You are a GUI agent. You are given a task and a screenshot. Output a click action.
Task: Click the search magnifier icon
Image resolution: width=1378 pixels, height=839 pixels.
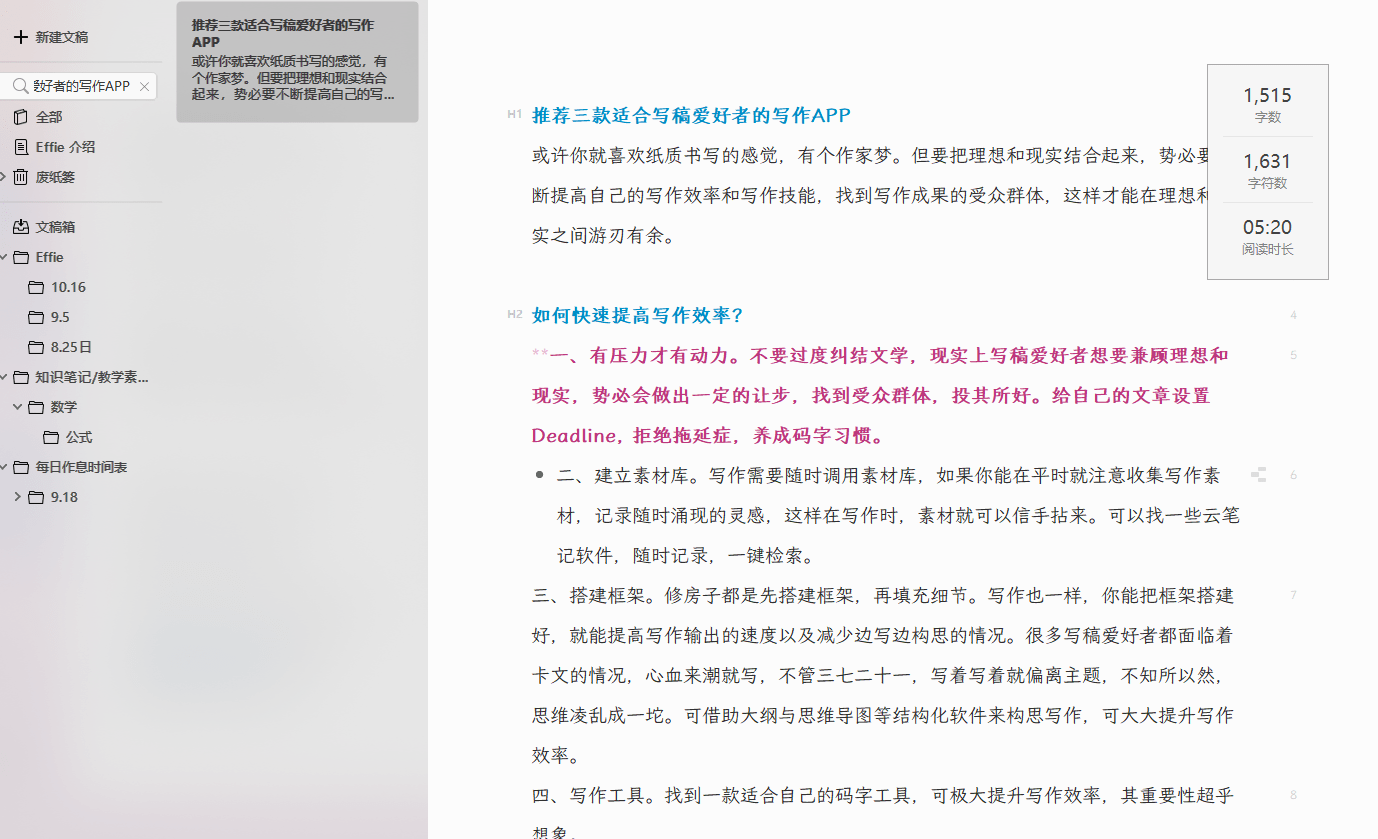(20, 86)
